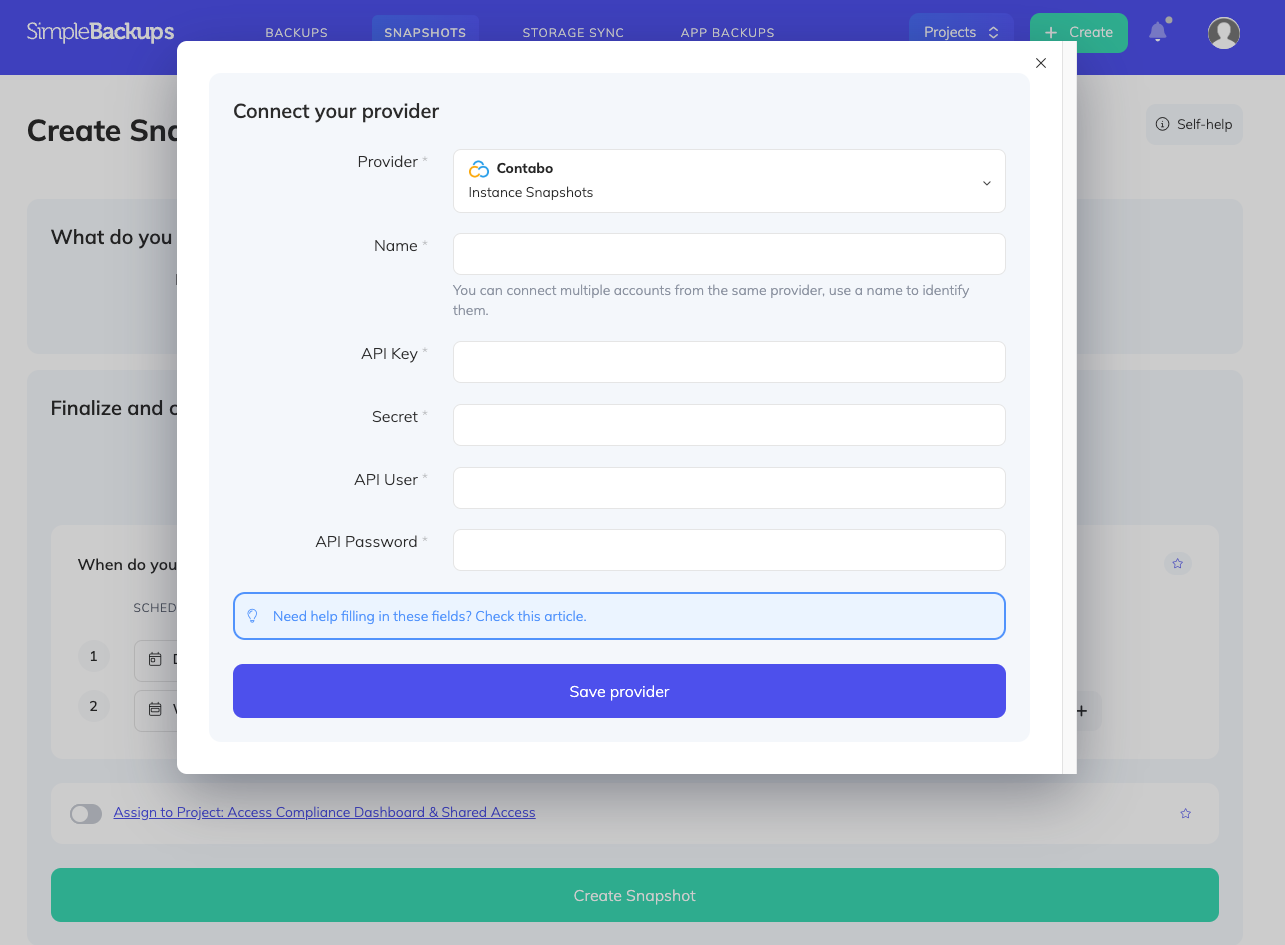Enable the Assign to Project toggle switch

point(86,813)
